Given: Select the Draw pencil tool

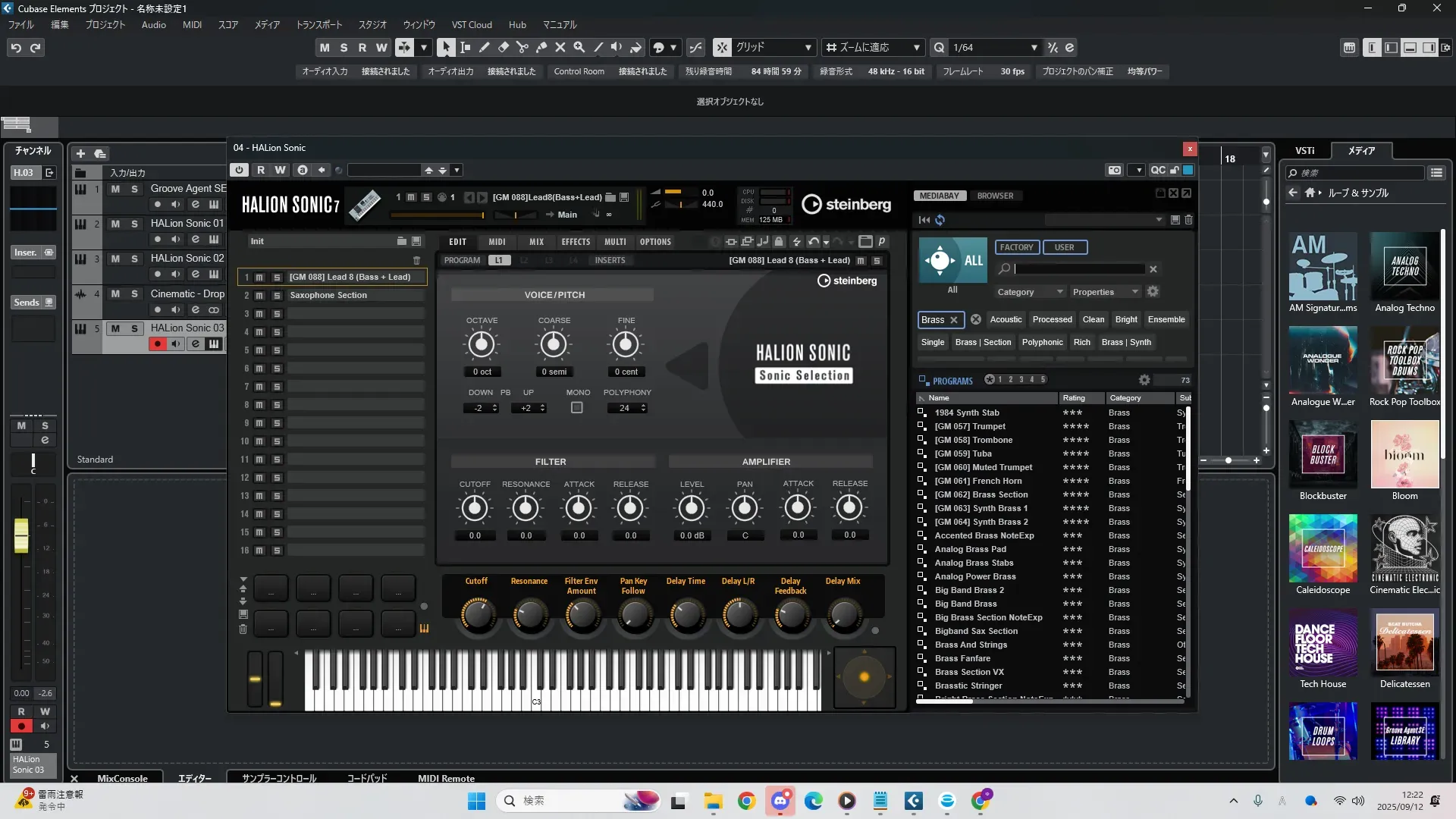Looking at the screenshot, I should 484,47.
